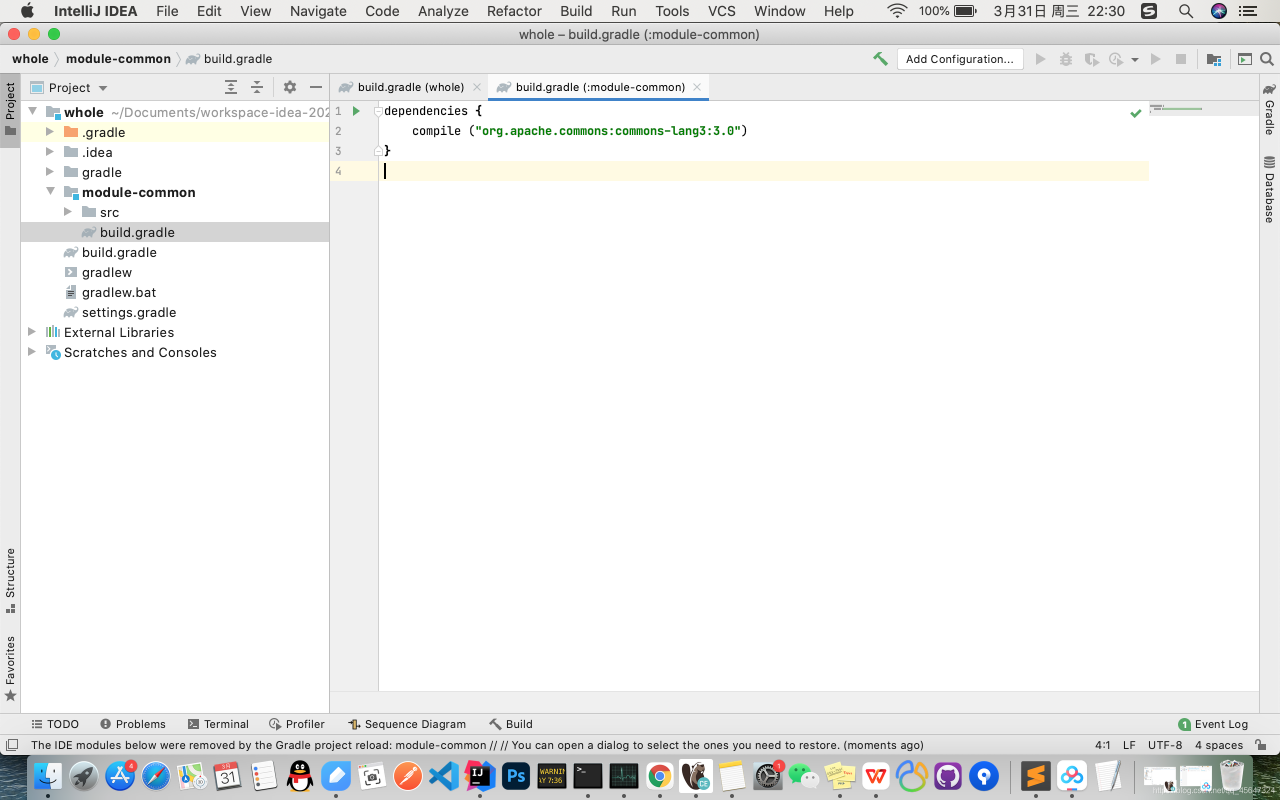Click the Expand All icon in Project panel
Image resolution: width=1280 pixels, height=800 pixels.
(x=231, y=87)
